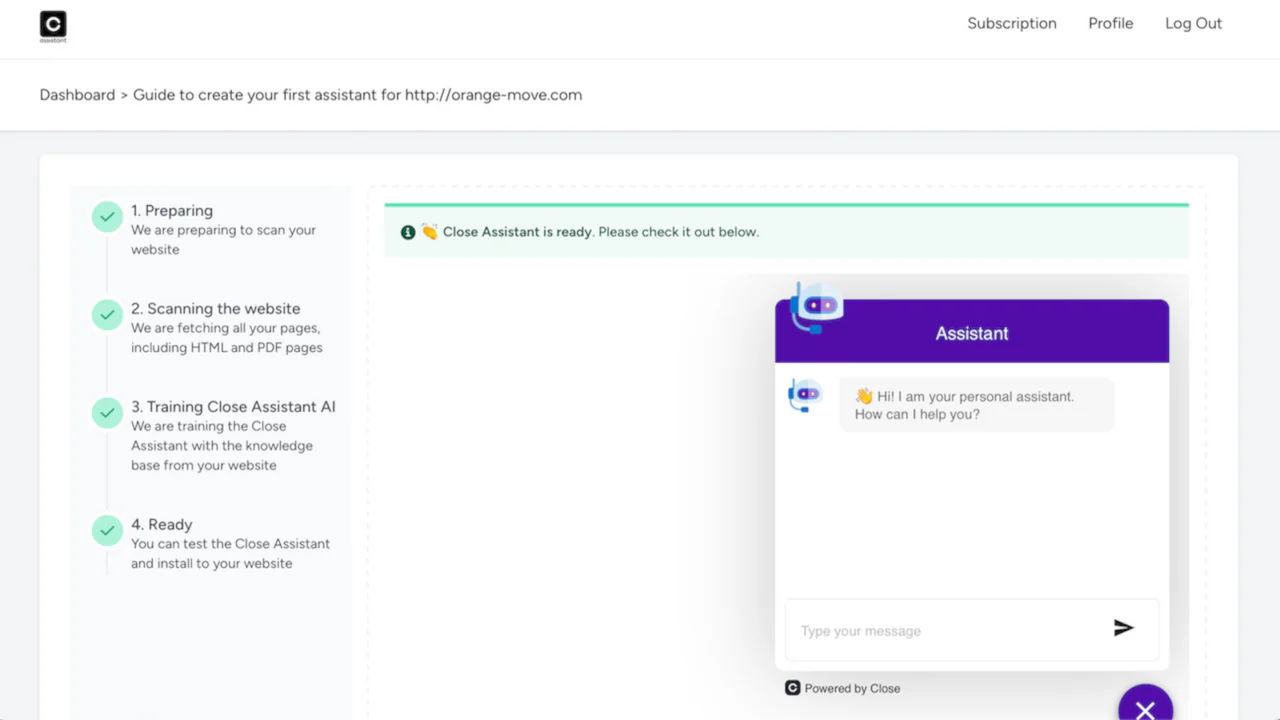1280x720 pixels.
Task: Click 'Guide to create your first assistant' breadcrumb
Action: [x=357, y=95]
